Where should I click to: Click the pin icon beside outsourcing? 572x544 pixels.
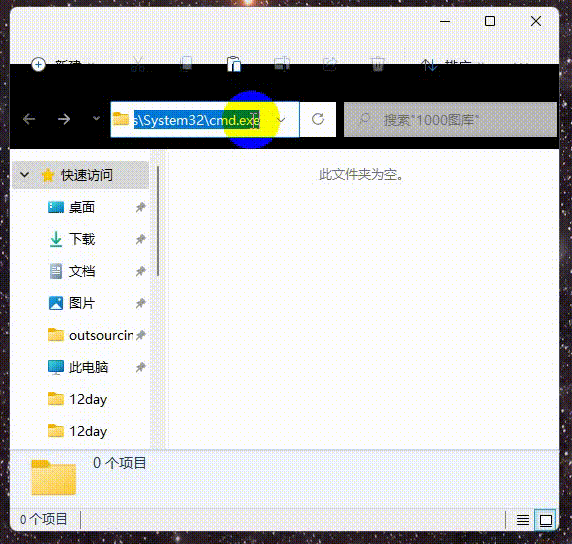tap(140, 335)
